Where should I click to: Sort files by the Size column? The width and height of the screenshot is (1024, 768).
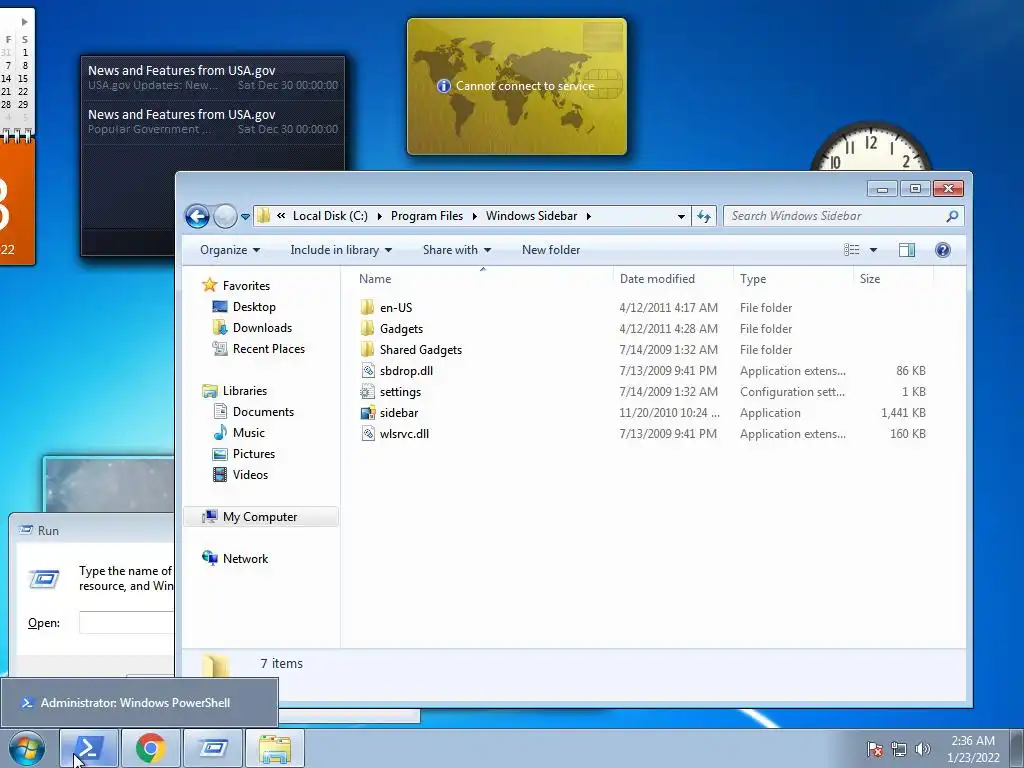tap(870, 279)
